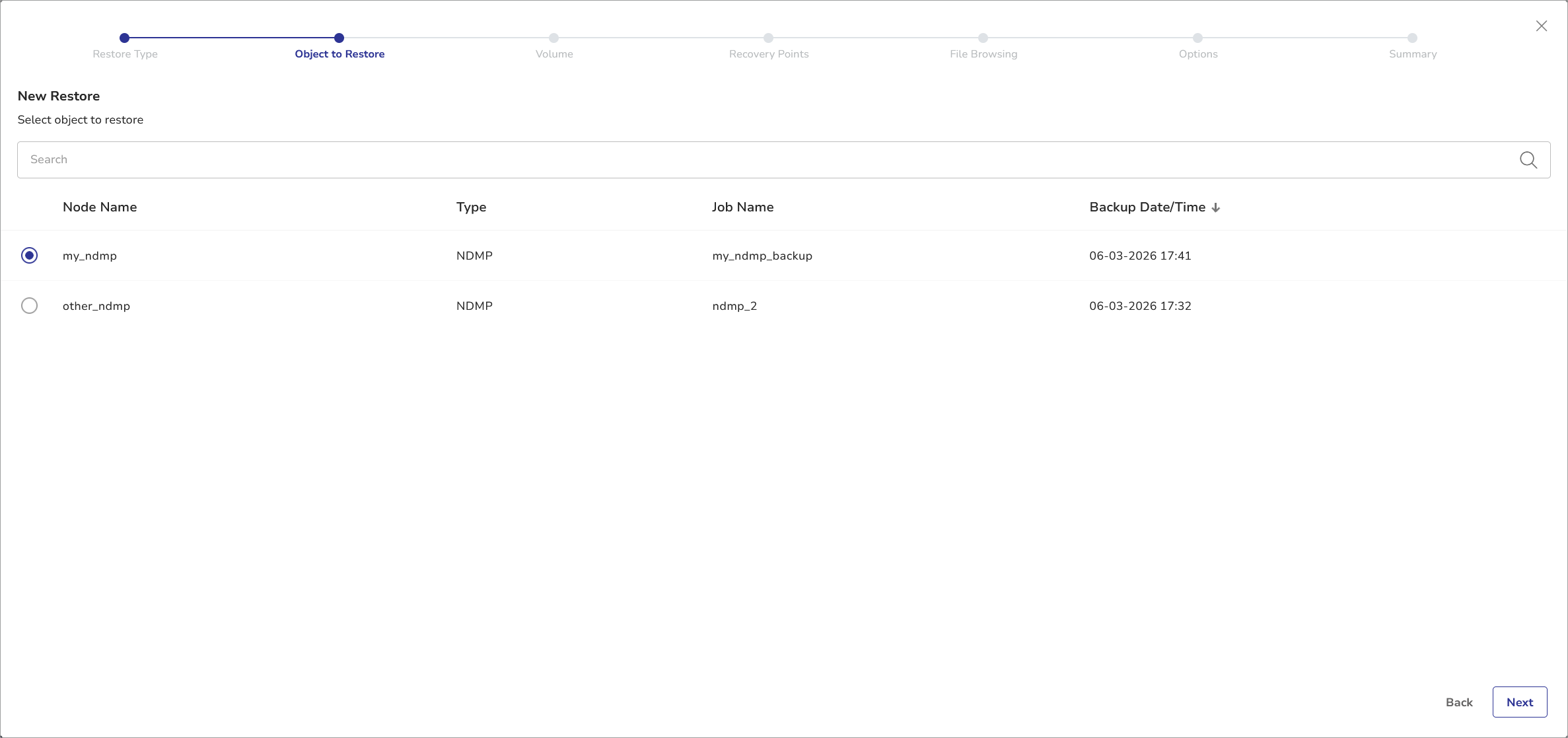1568x738 pixels.
Task: Close the New Restore dialog
Action: click(1541, 26)
